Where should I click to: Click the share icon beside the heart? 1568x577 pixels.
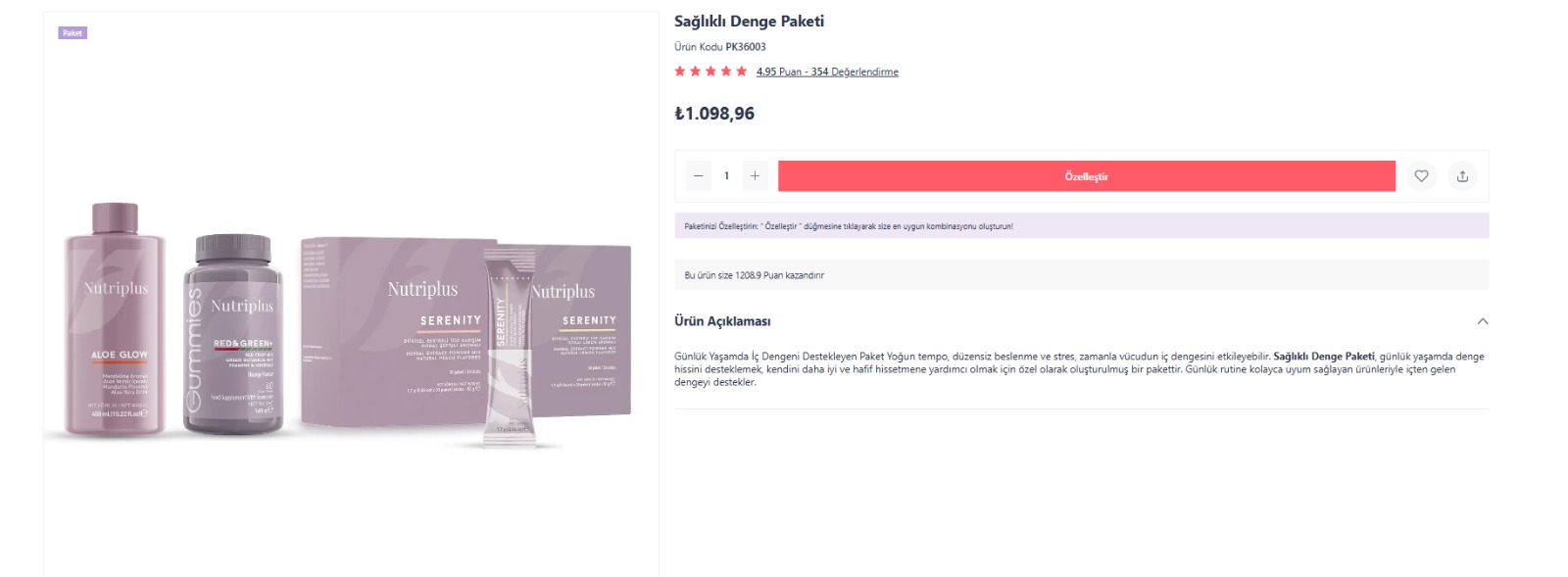click(1462, 176)
